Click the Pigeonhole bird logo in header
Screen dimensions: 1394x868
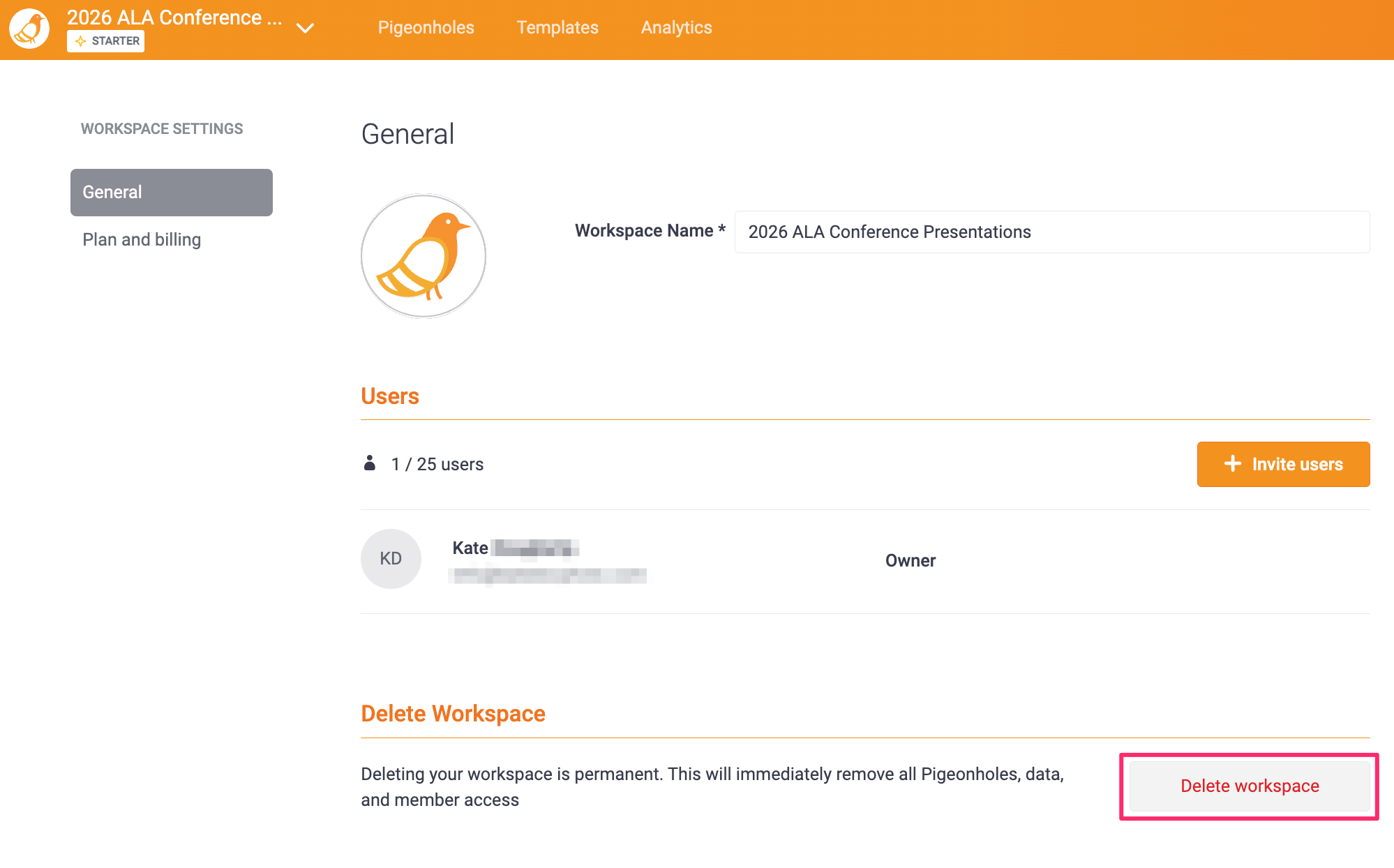(x=29, y=29)
